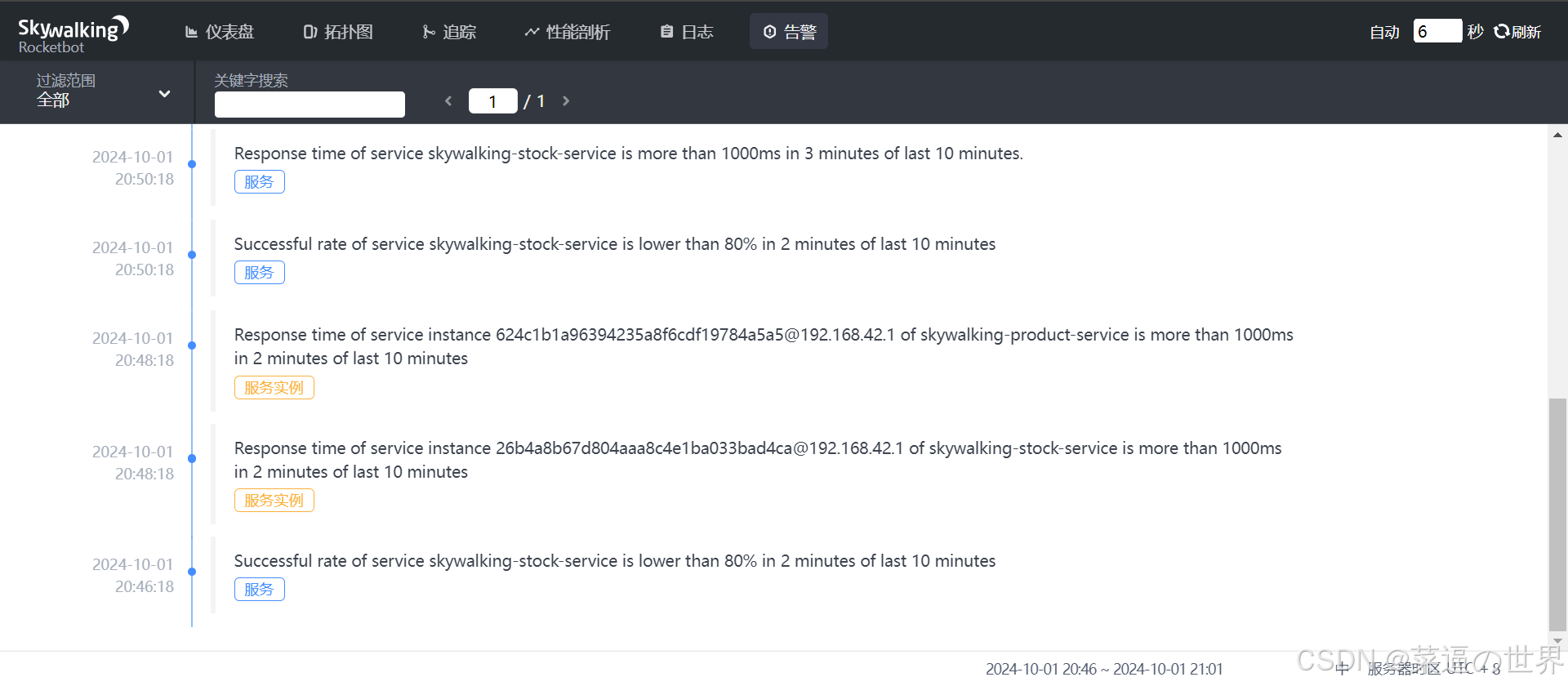
Task: Click the 刷新 refresh button
Action: [1517, 32]
